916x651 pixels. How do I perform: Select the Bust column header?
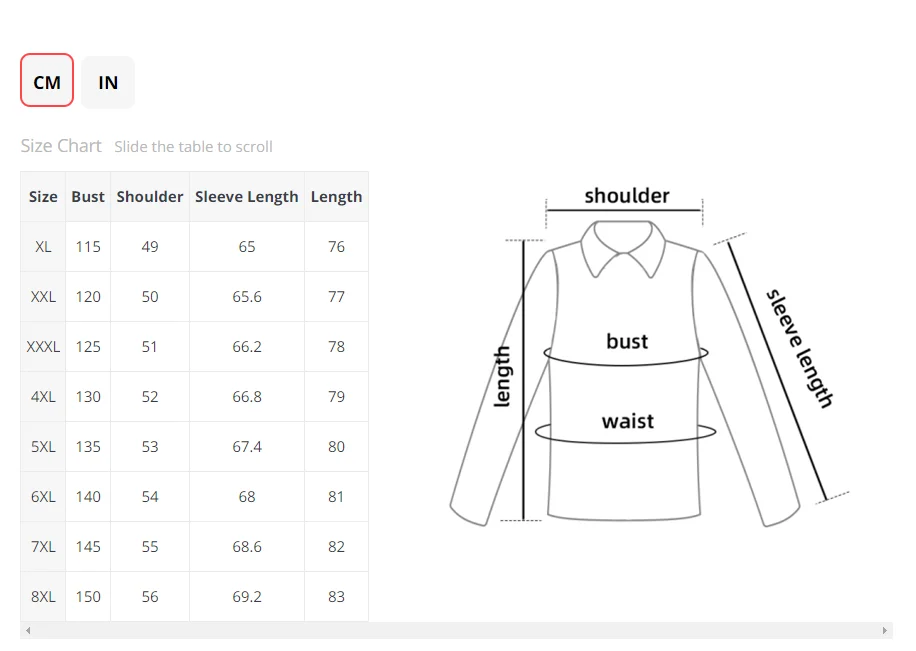[x=88, y=197]
